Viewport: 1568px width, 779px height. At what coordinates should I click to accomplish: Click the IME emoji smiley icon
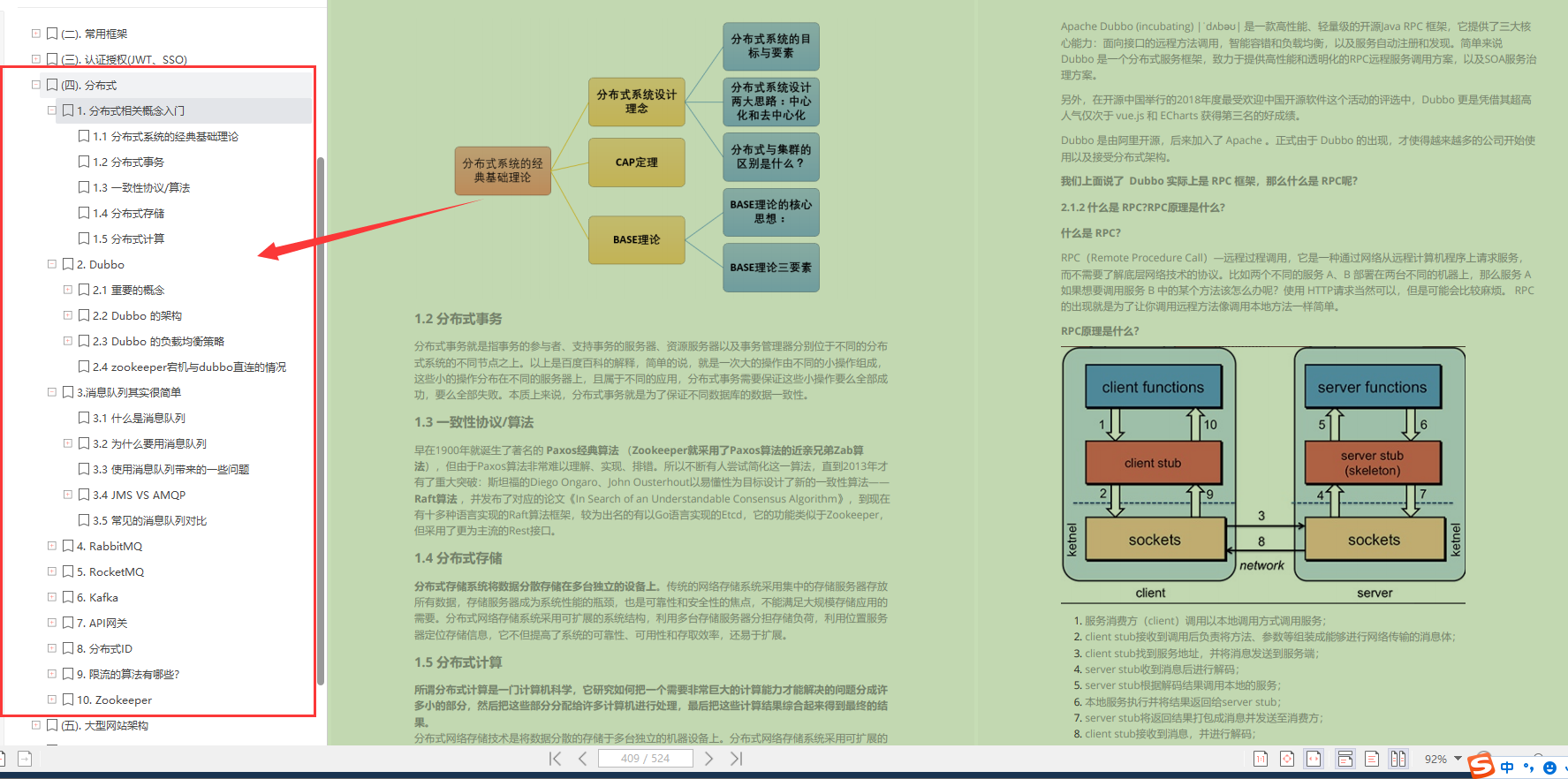click(x=1549, y=768)
